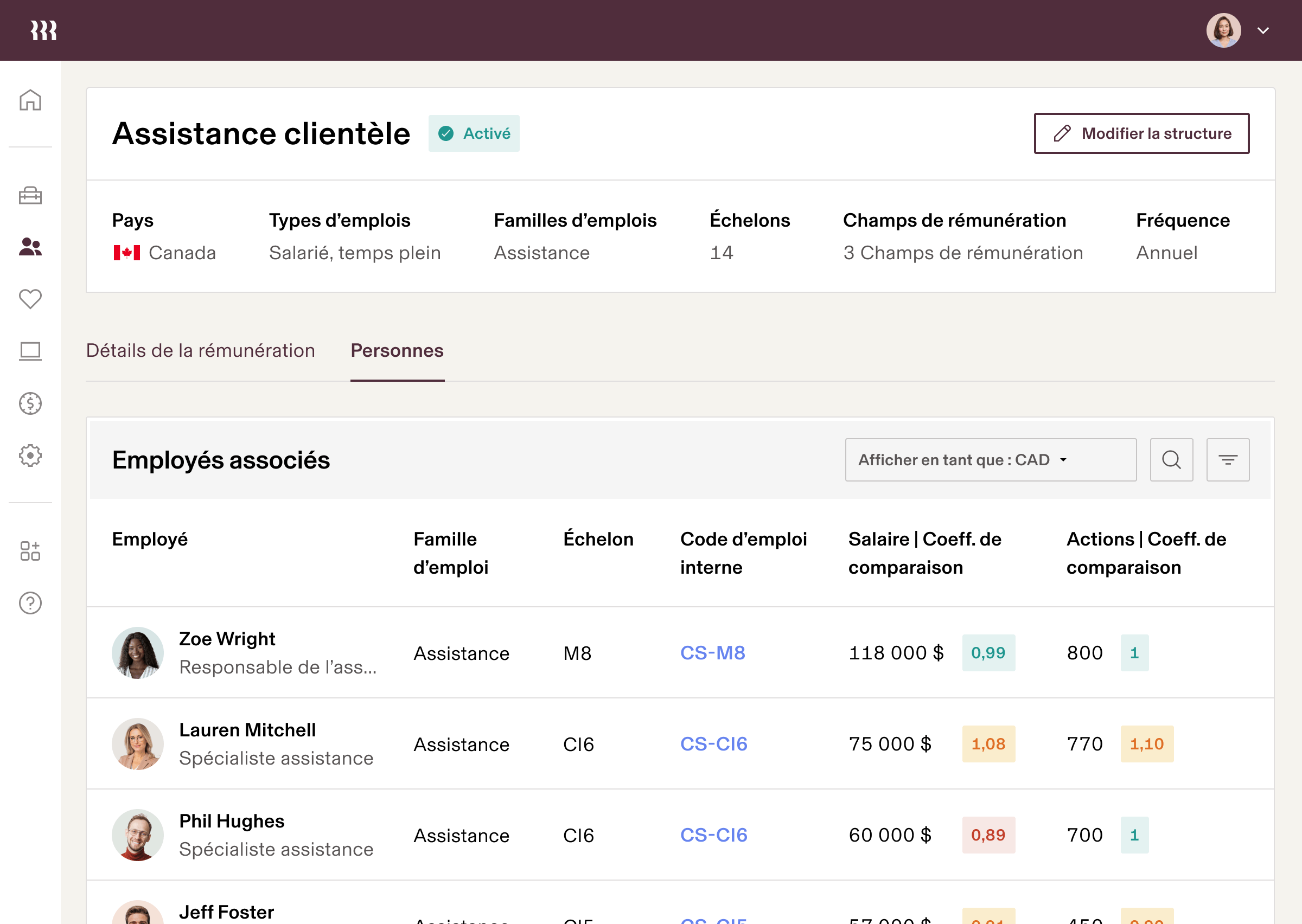Click the heart (benefits) sidebar icon
This screenshot has width=1302, height=924.
click(x=30, y=299)
